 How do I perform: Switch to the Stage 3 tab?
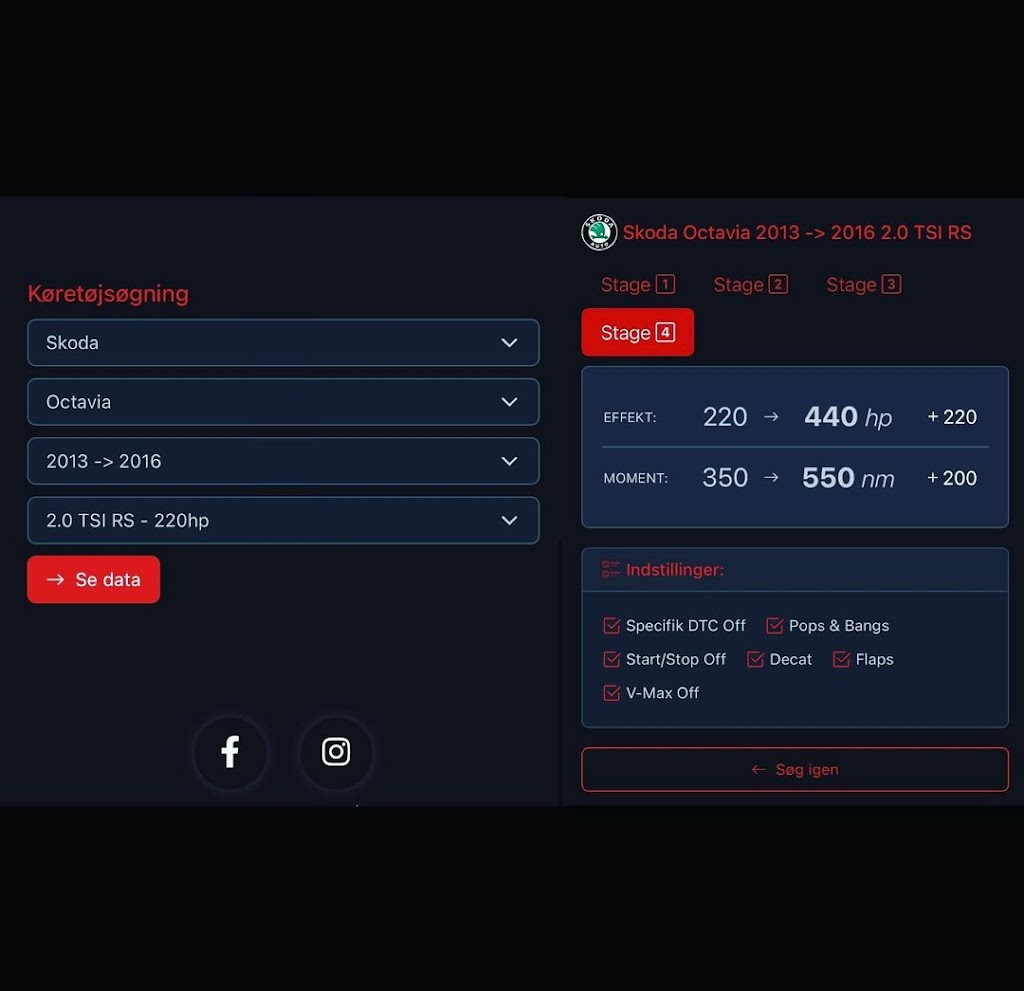pos(863,285)
